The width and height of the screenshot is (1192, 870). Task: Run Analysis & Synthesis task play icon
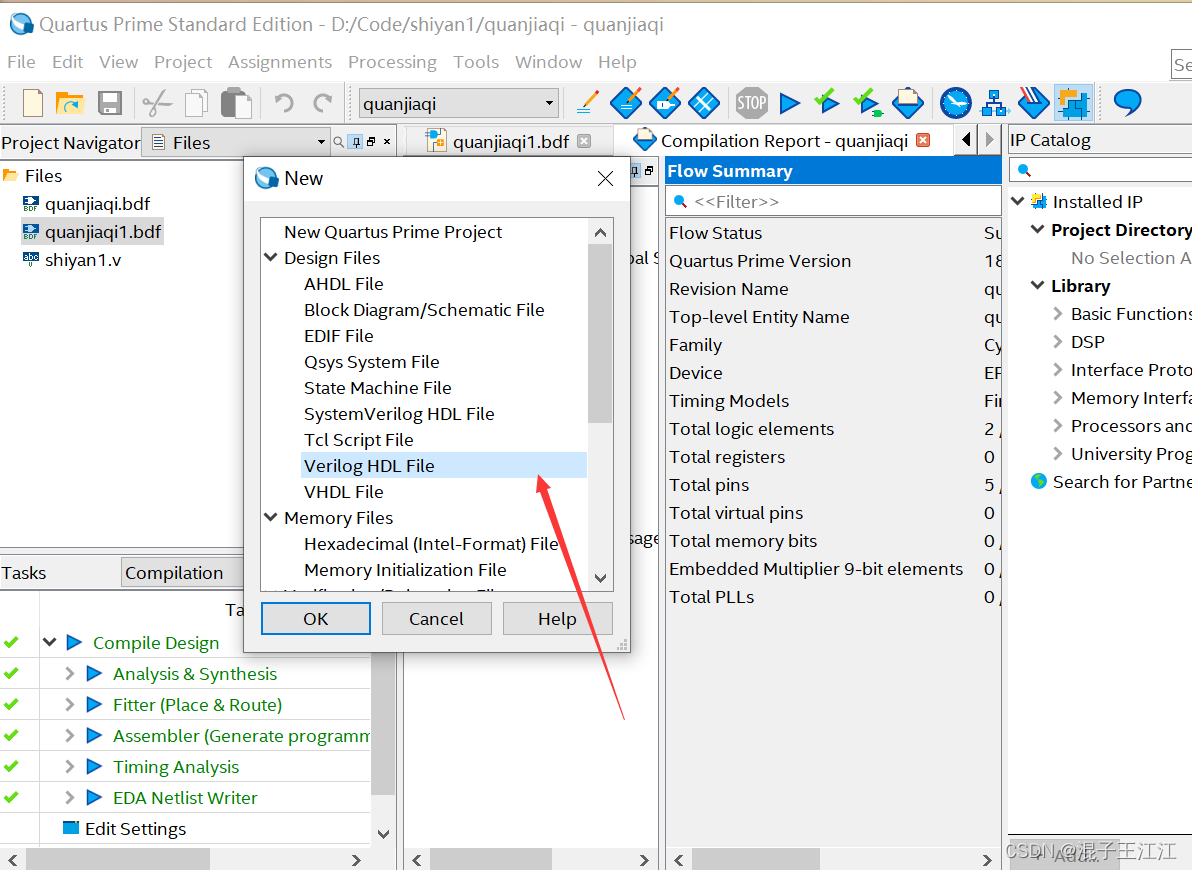(94, 674)
